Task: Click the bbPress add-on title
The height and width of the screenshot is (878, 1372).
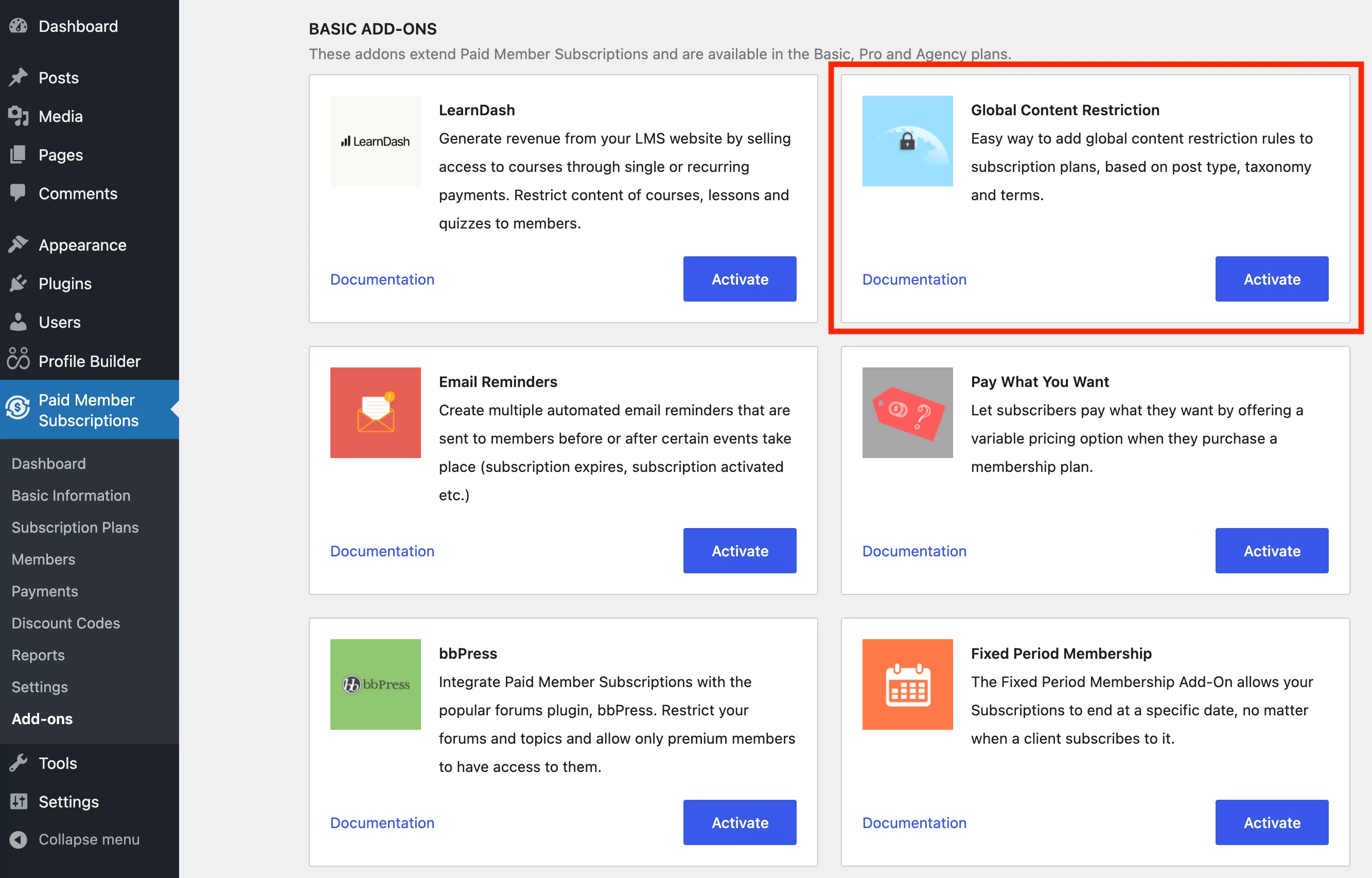Action: tap(467, 654)
